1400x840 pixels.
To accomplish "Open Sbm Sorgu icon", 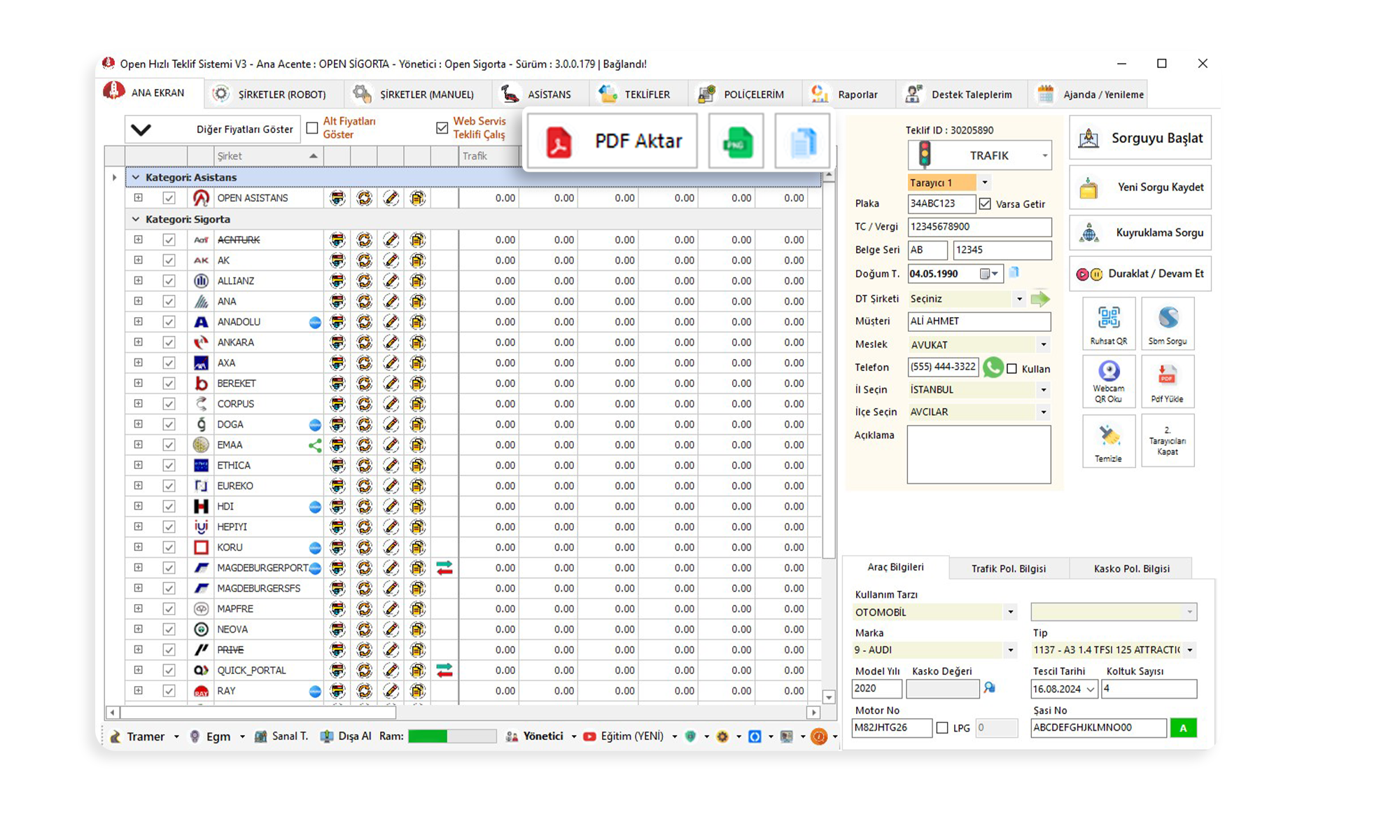I will 1168,324.
